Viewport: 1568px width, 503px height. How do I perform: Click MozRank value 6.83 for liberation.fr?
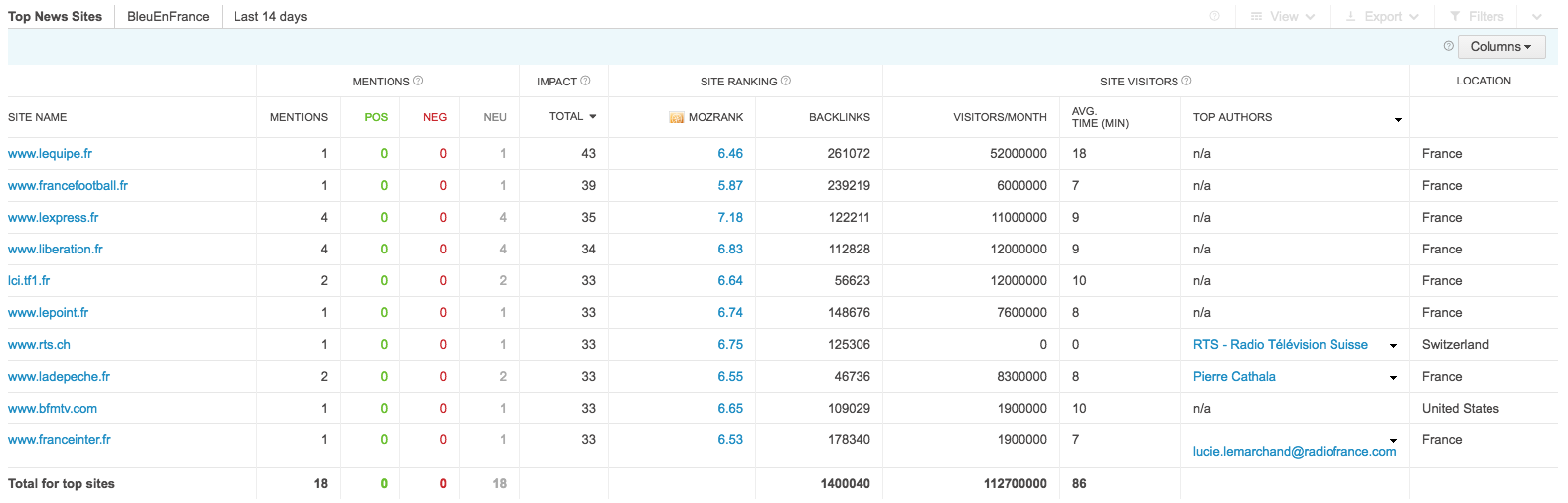730,249
